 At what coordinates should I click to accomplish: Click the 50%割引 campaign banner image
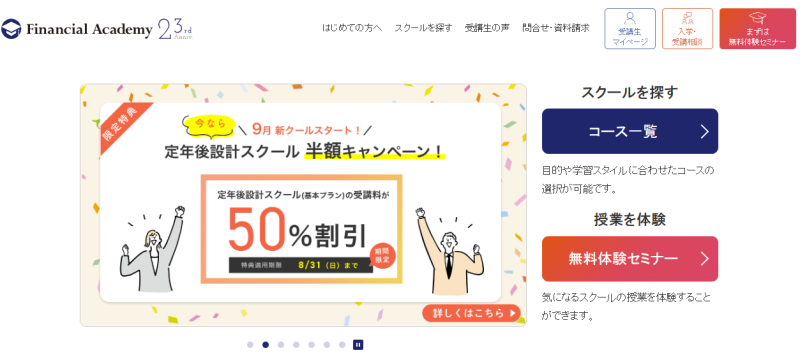[303, 205]
